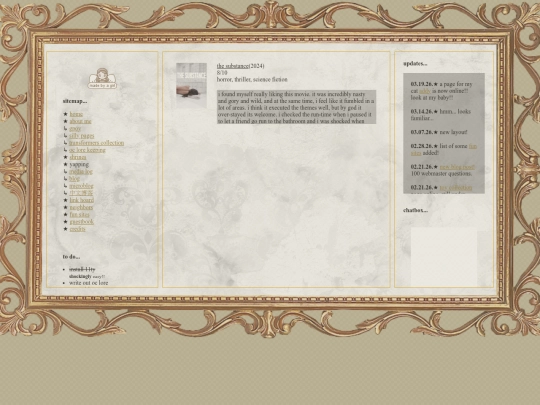Click the movie review text box
540x405 pixels.
(297, 107)
